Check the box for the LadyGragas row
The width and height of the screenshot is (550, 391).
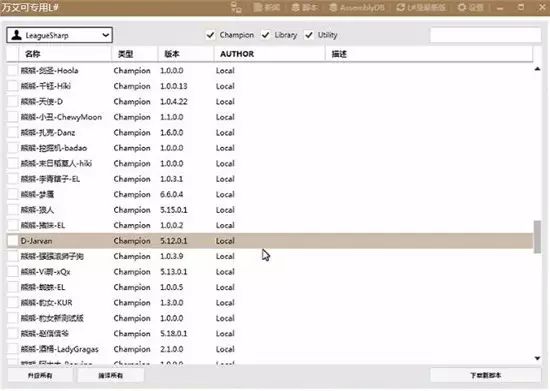point(13,349)
